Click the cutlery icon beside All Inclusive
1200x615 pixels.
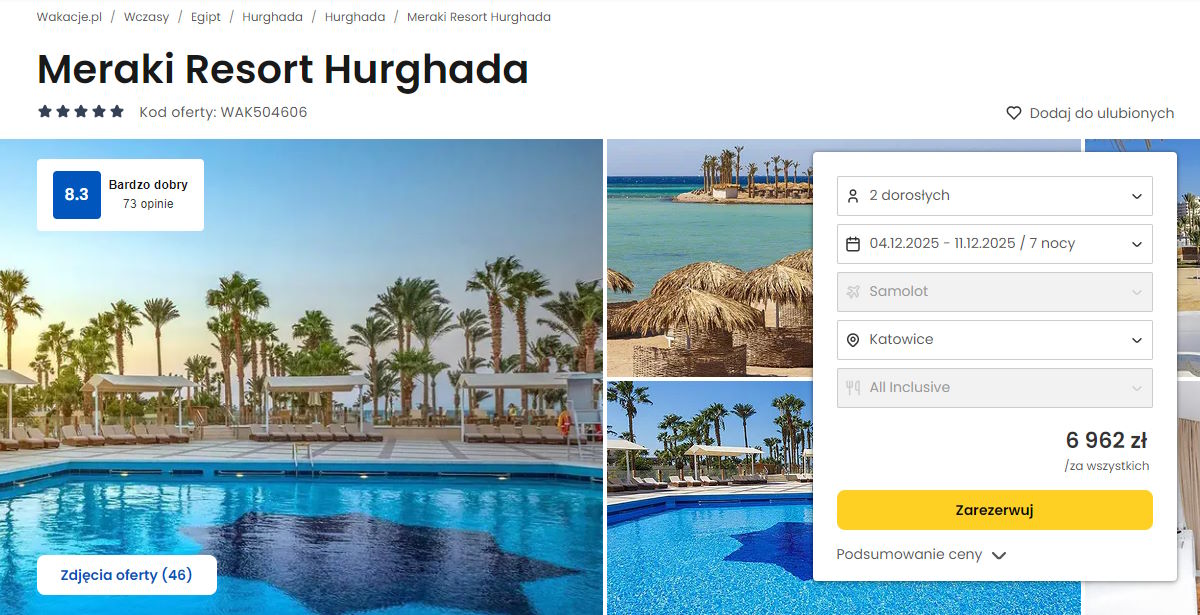tap(853, 388)
